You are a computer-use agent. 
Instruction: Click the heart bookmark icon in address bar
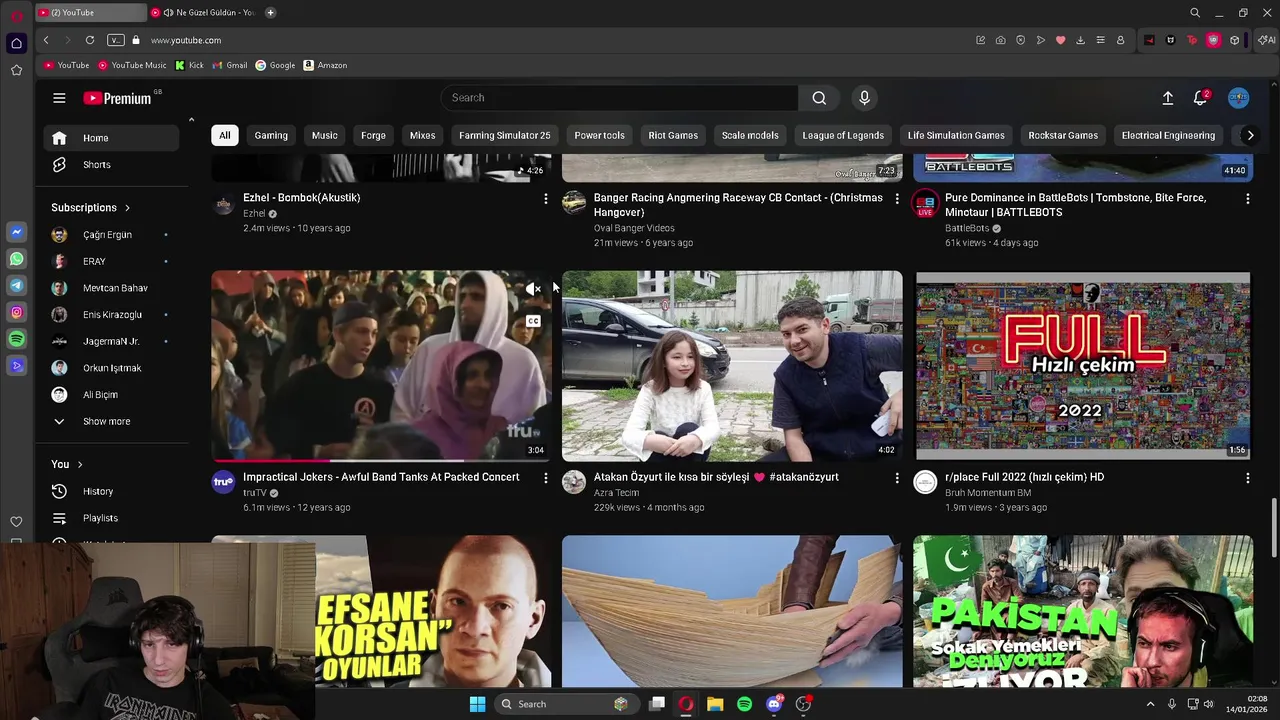1060,40
